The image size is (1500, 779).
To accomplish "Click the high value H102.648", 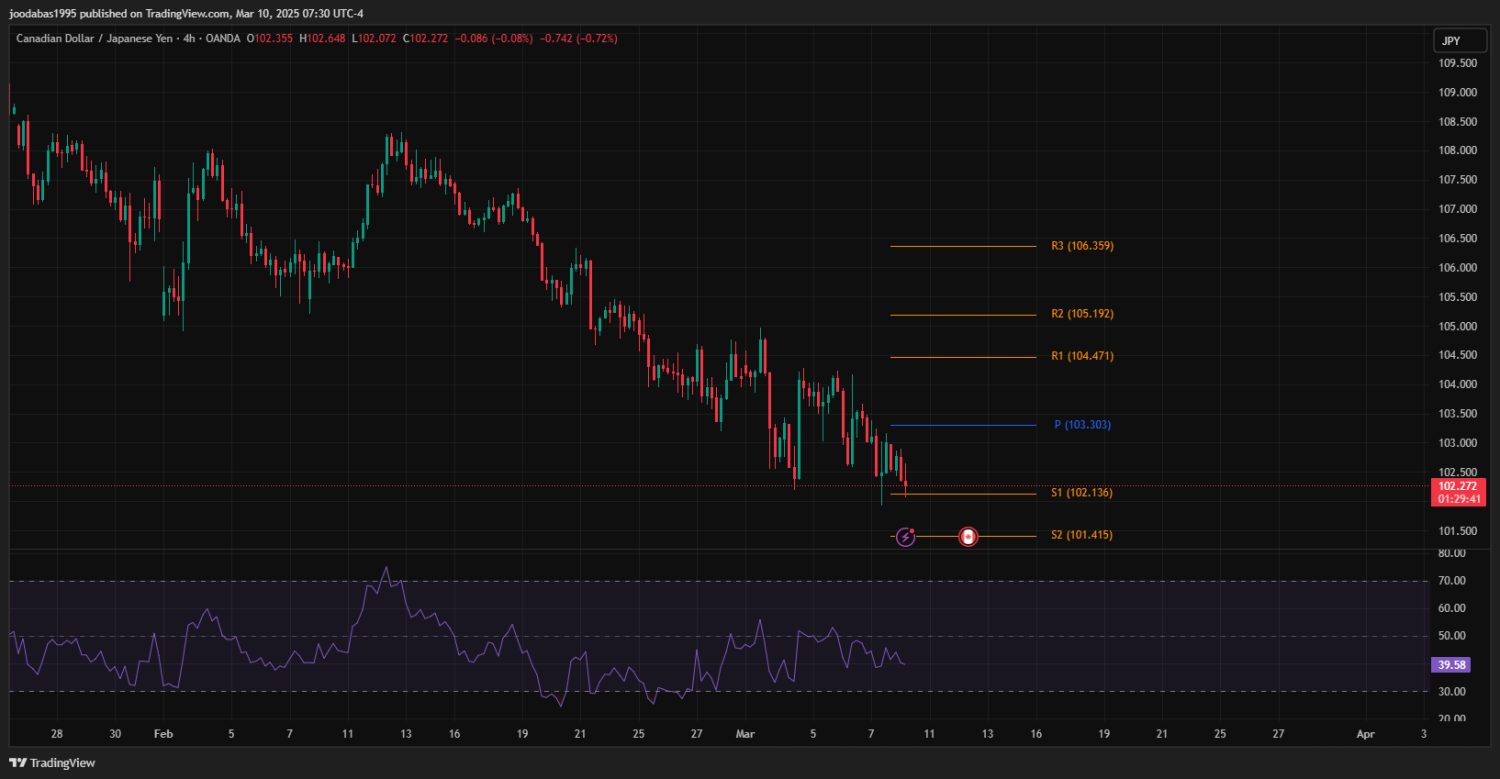I will tap(322, 38).
